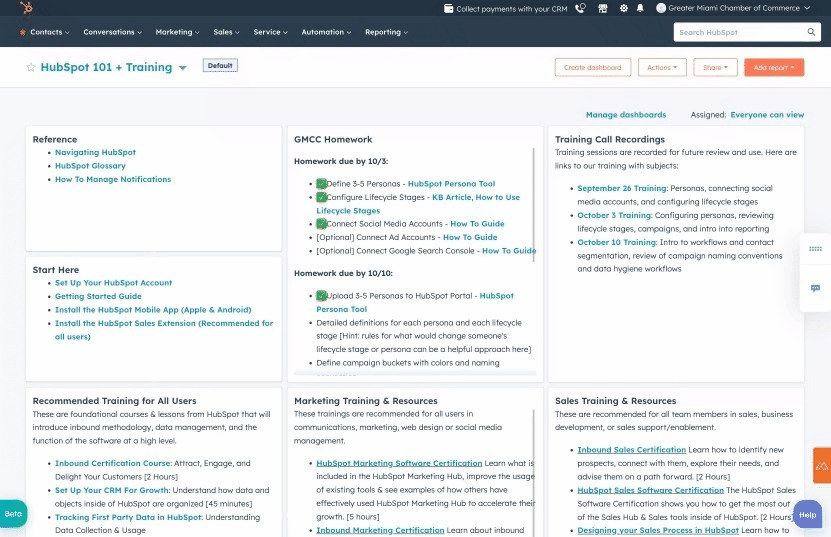Screen dimensions: 831x537
Task: Click the green check beside Upload 3-5 Personas
Action: click(321, 296)
